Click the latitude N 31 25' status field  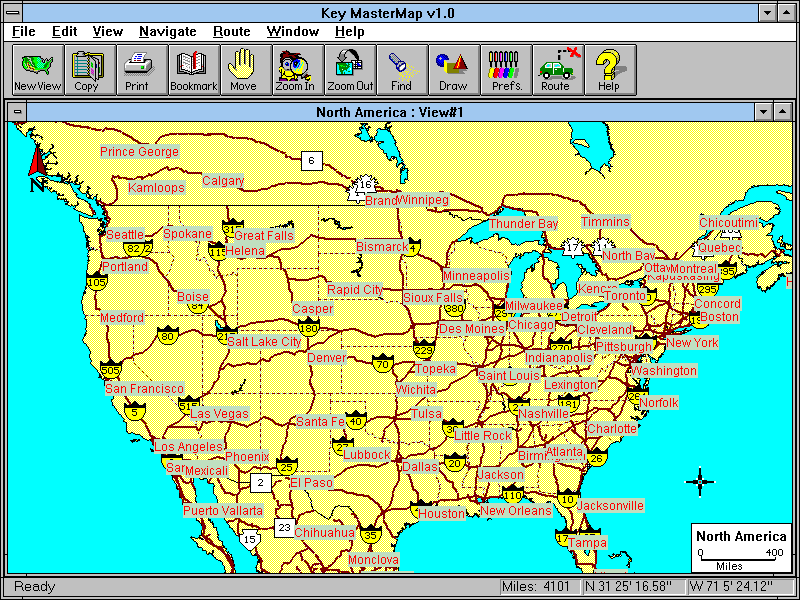tap(633, 586)
